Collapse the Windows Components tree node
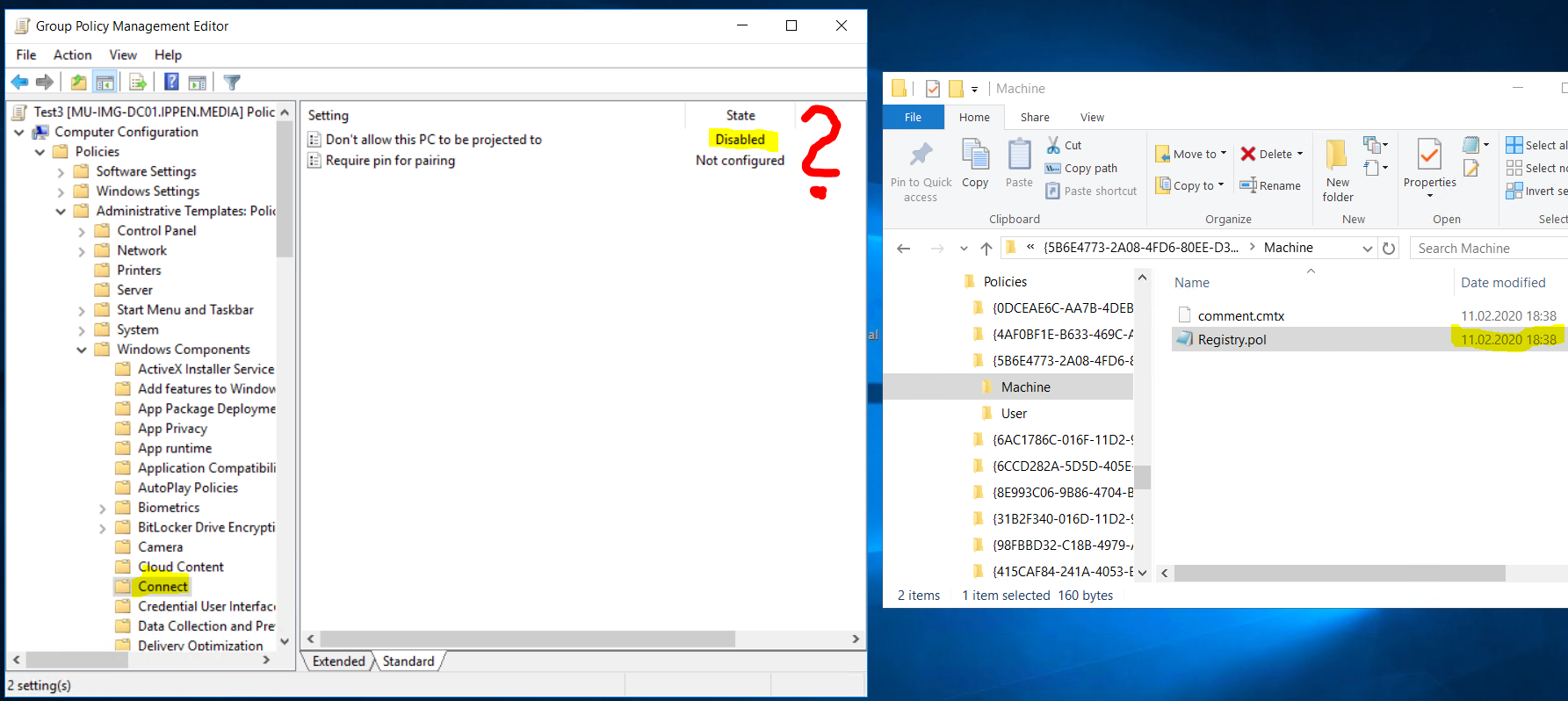The image size is (1568, 701). 82,350
